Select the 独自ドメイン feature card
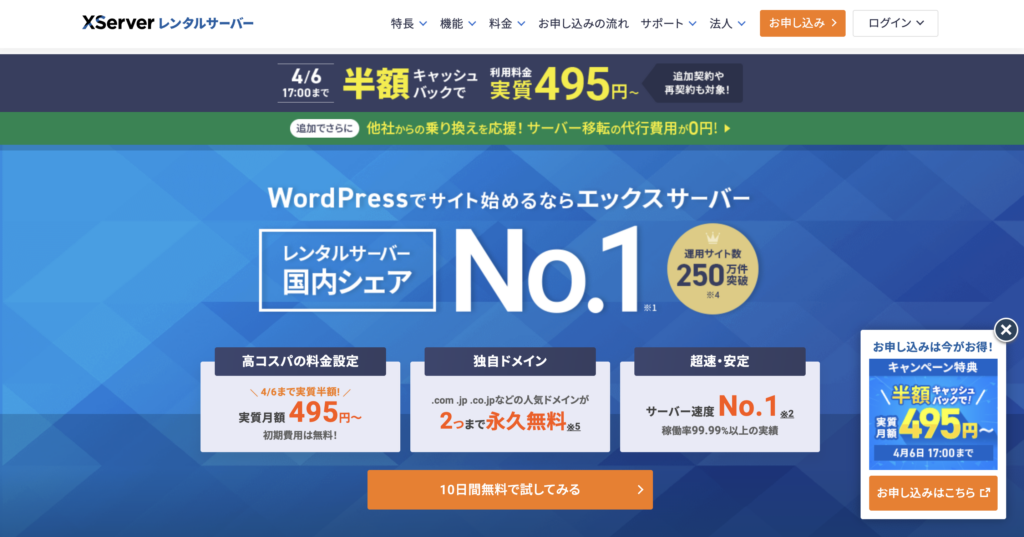 pyautogui.click(x=510, y=400)
